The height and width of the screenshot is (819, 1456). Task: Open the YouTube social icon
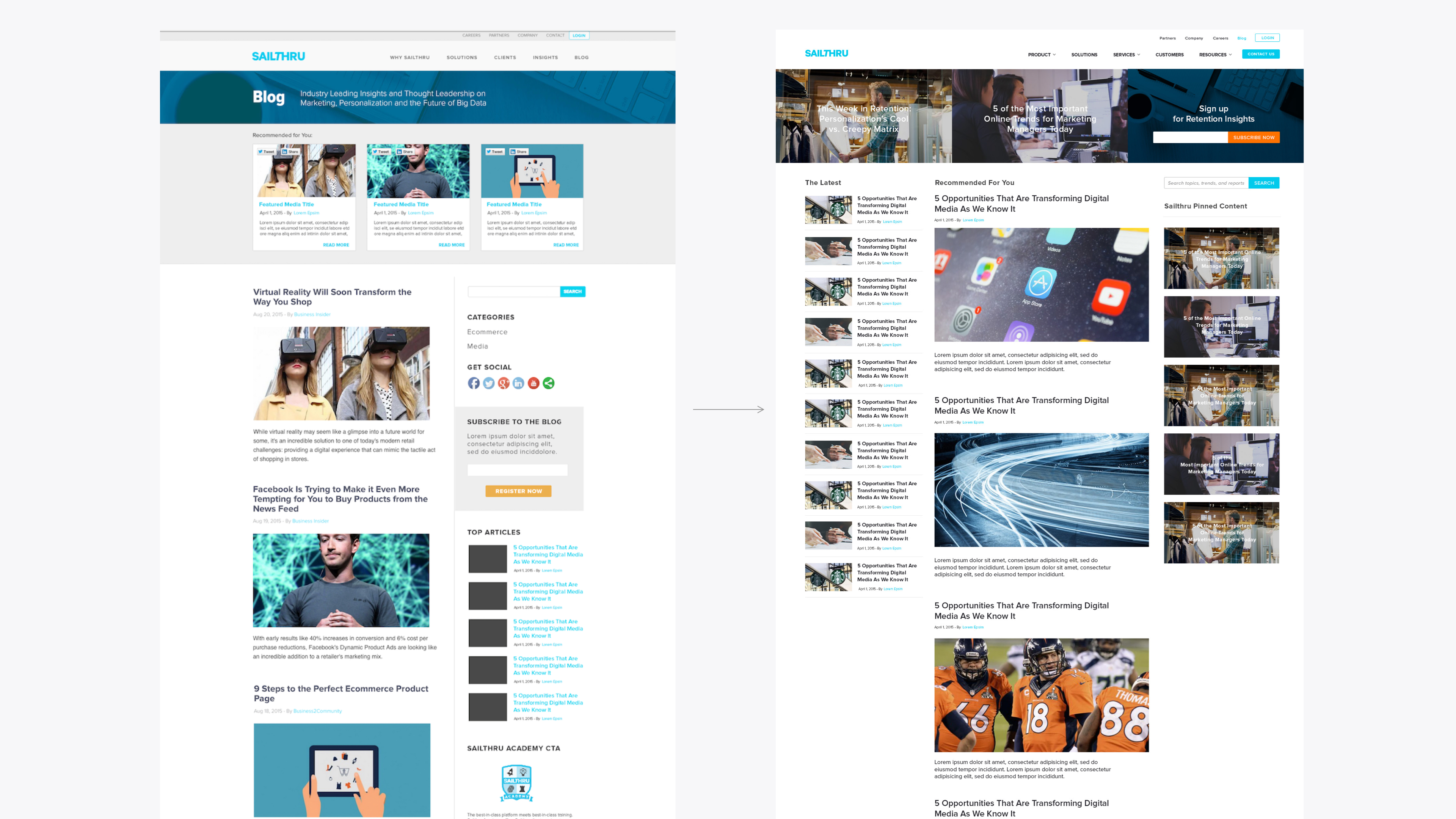pyautogui.click(x=533, y=383)
